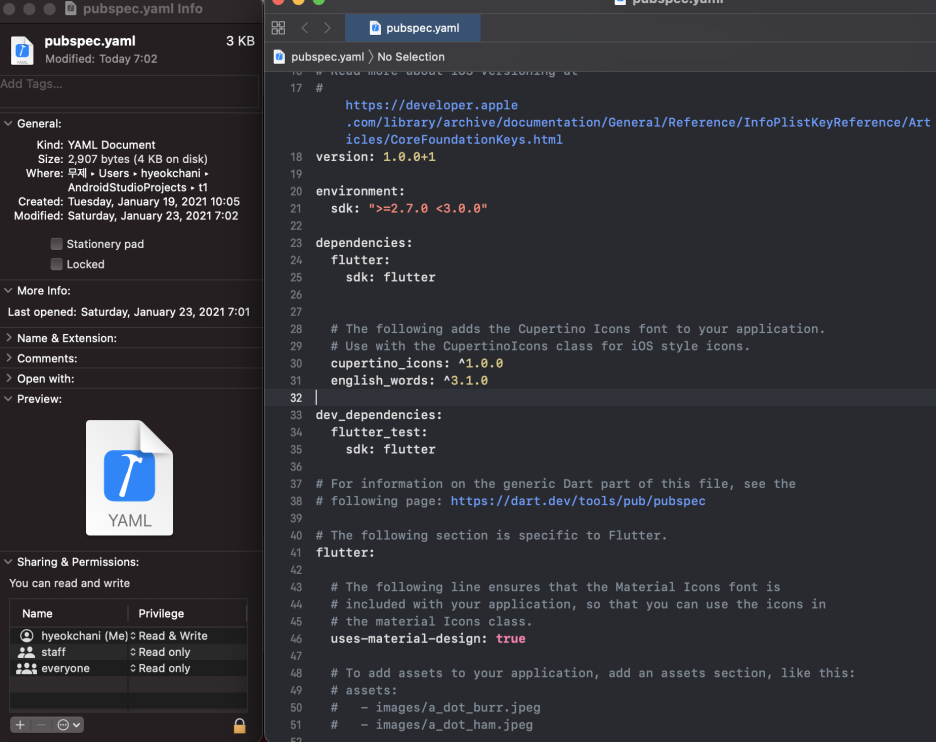936x742 pixels.
Task: Select the pubspec.yaml editor tab
Action: point(413,28)
